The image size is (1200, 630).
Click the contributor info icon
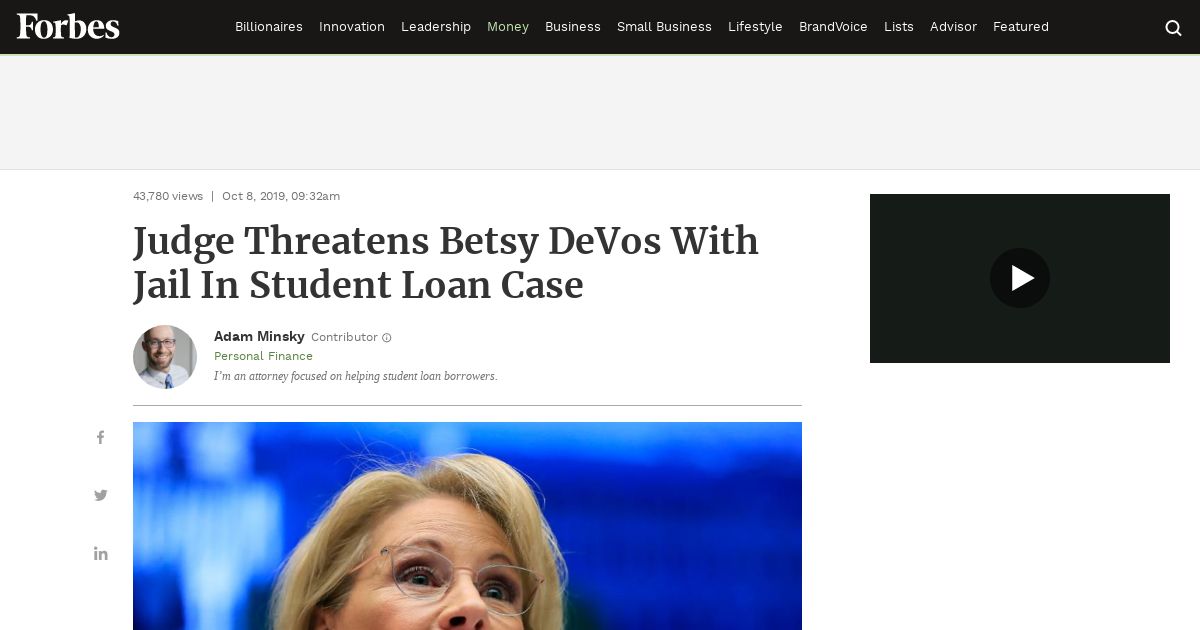click(x=387, y=338)
